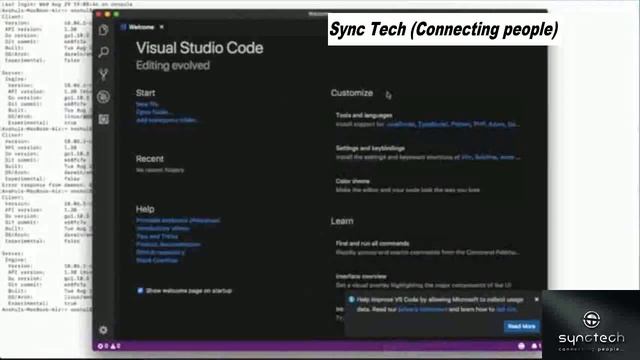Click the 'Recent' section heading

tap(150, 159)
